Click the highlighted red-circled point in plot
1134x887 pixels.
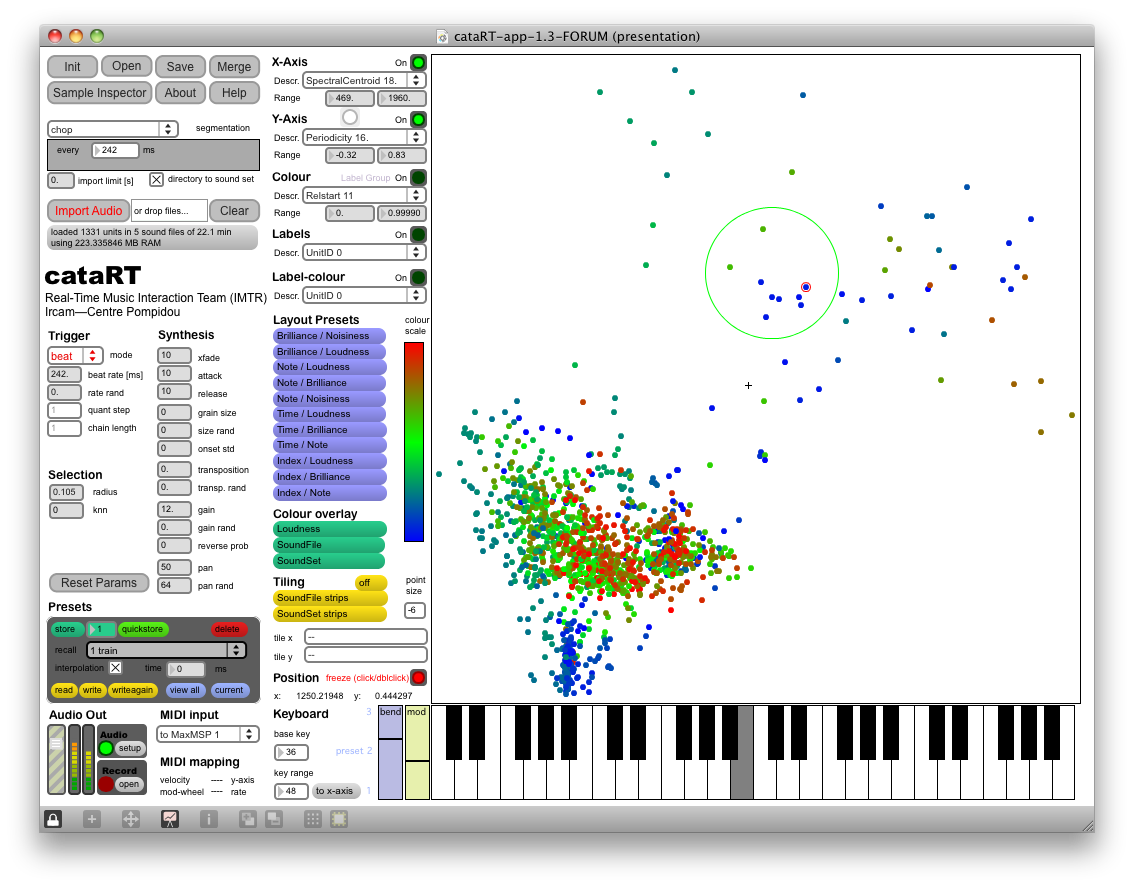[806, 287]
